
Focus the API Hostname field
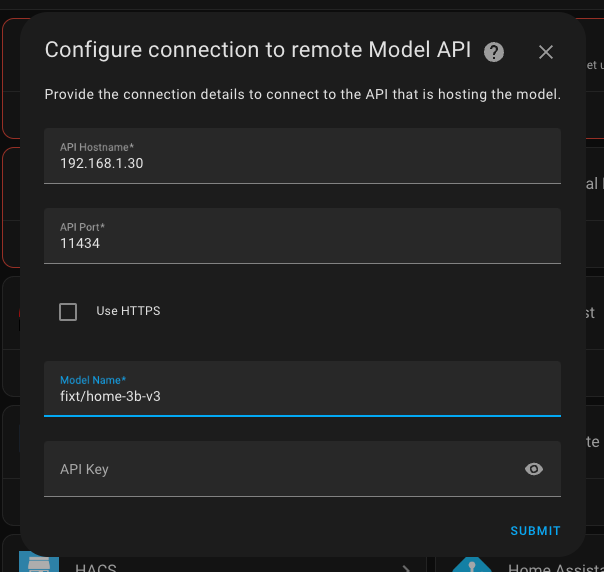click(302, 156)
